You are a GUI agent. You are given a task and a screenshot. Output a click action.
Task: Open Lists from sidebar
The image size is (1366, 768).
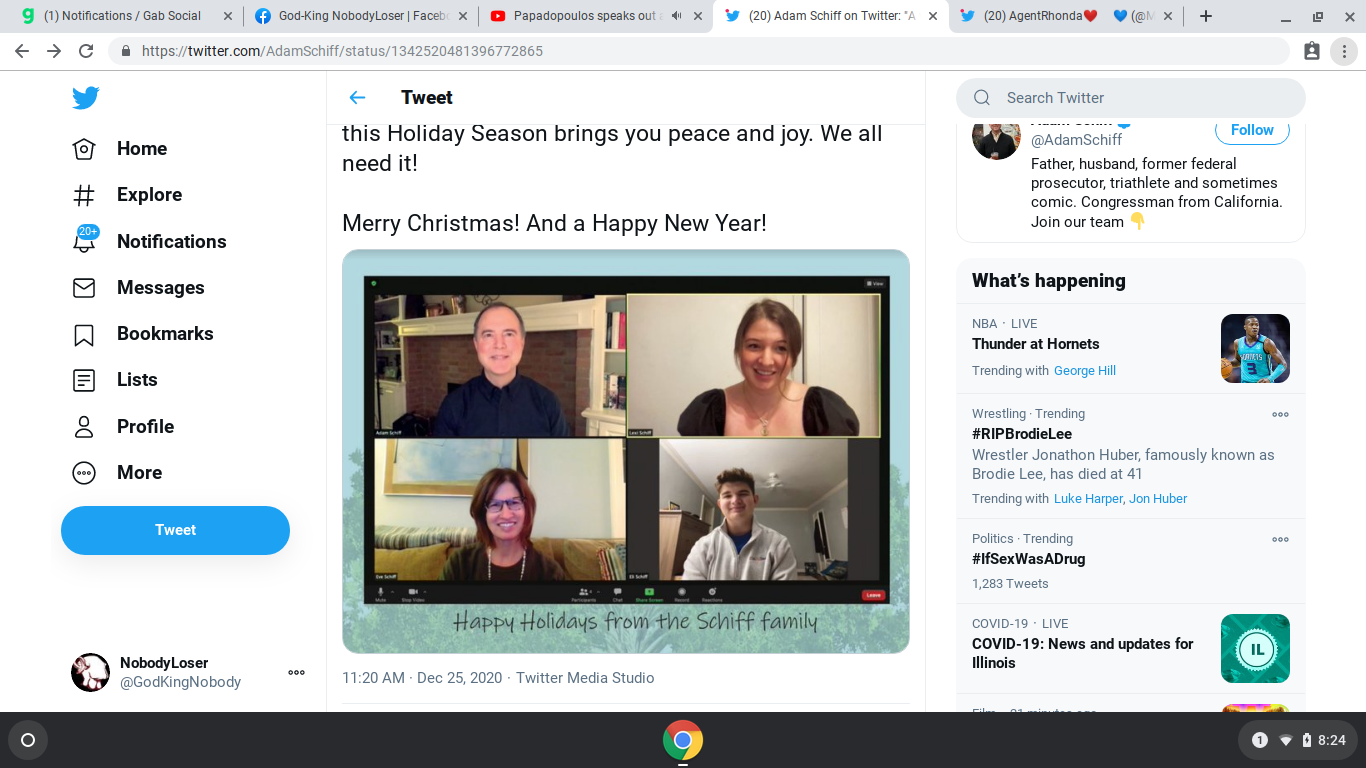[136, 380]
